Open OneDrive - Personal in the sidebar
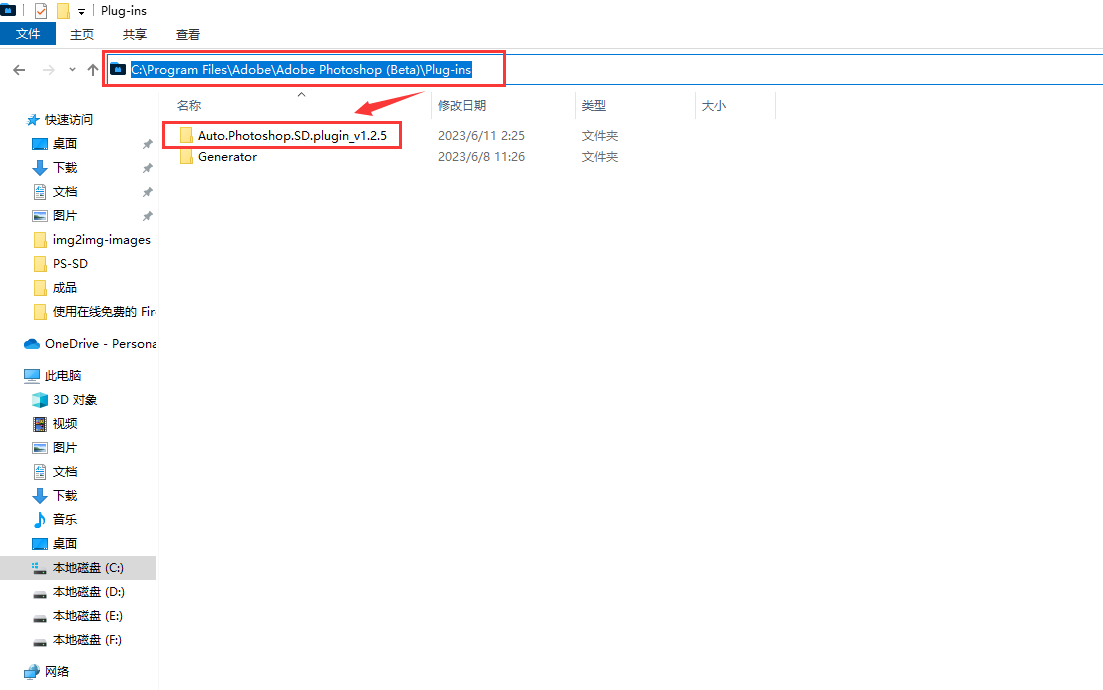Viewport: 1103px width, 690px height. coord(99,343)
